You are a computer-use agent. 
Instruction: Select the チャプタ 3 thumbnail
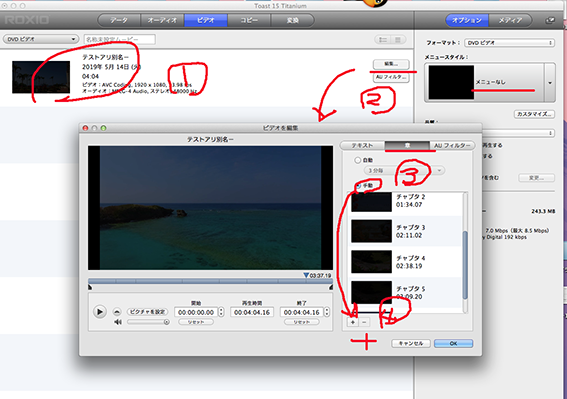point(371,231)
